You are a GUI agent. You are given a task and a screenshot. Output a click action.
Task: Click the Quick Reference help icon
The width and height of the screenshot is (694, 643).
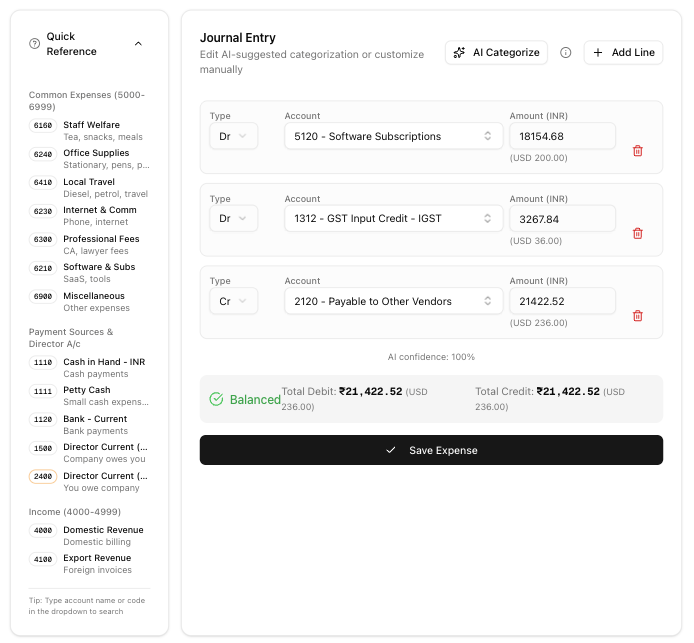coord(35,44)
